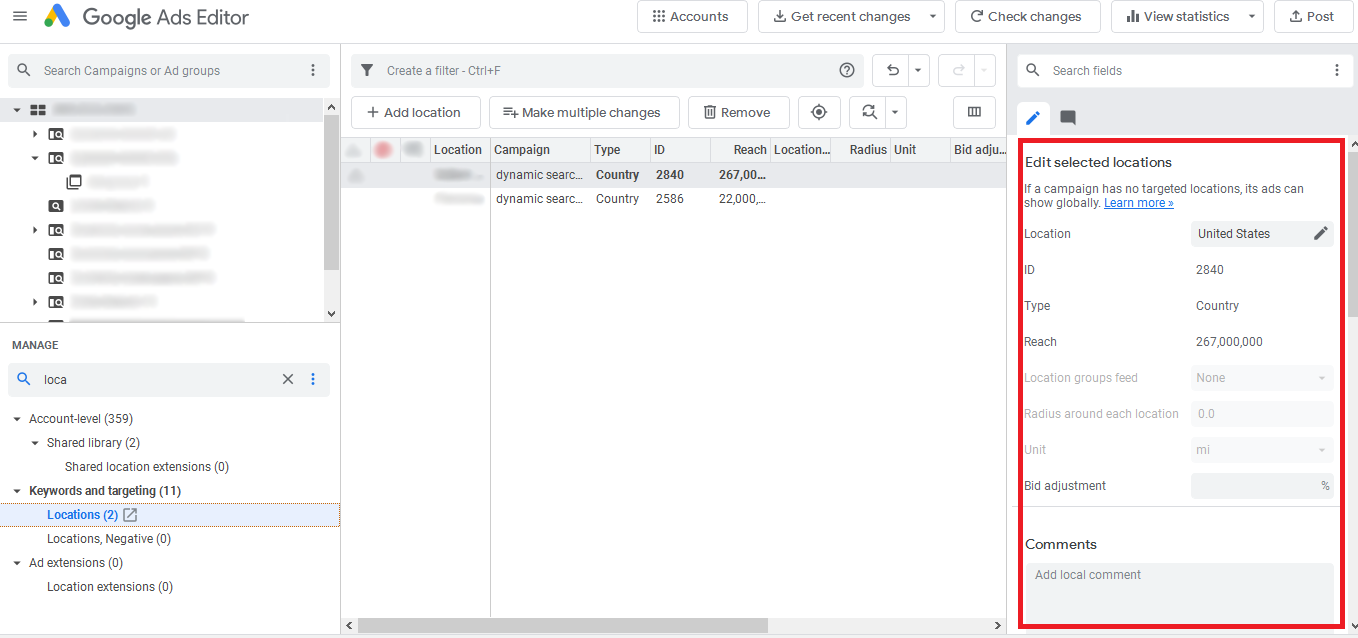Click the Add location button
This screenshot has width=1358, height=638.
(x=415, y=112)
